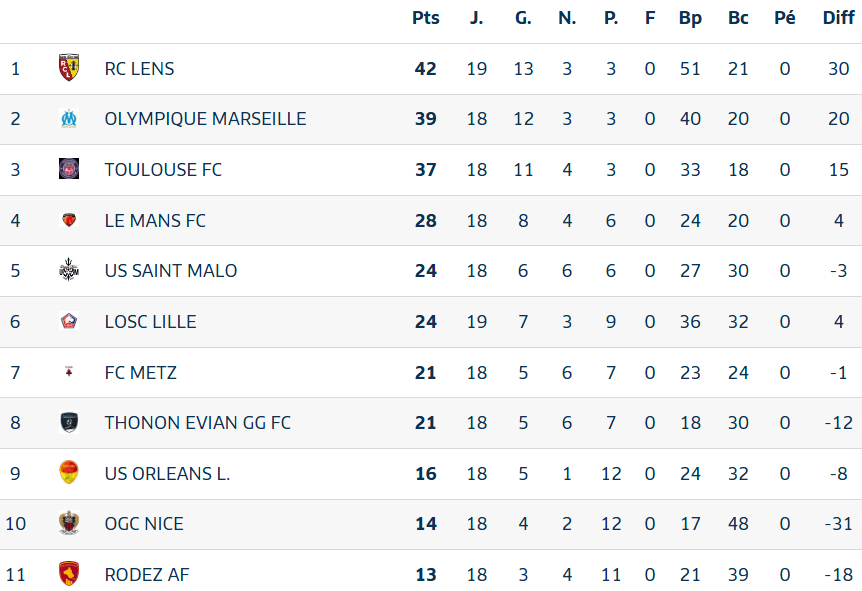
Task: Open the LOSC LILLE team name
Action: (x=150, y=322)
